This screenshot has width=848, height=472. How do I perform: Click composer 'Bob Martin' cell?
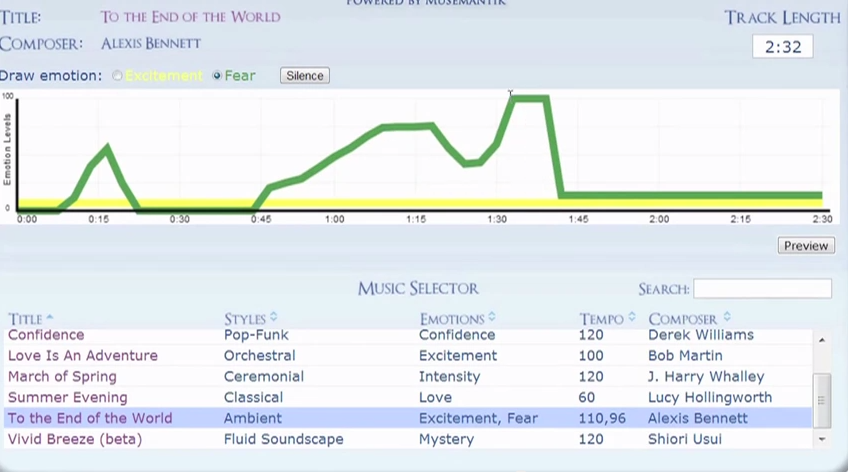coord(685,356)
